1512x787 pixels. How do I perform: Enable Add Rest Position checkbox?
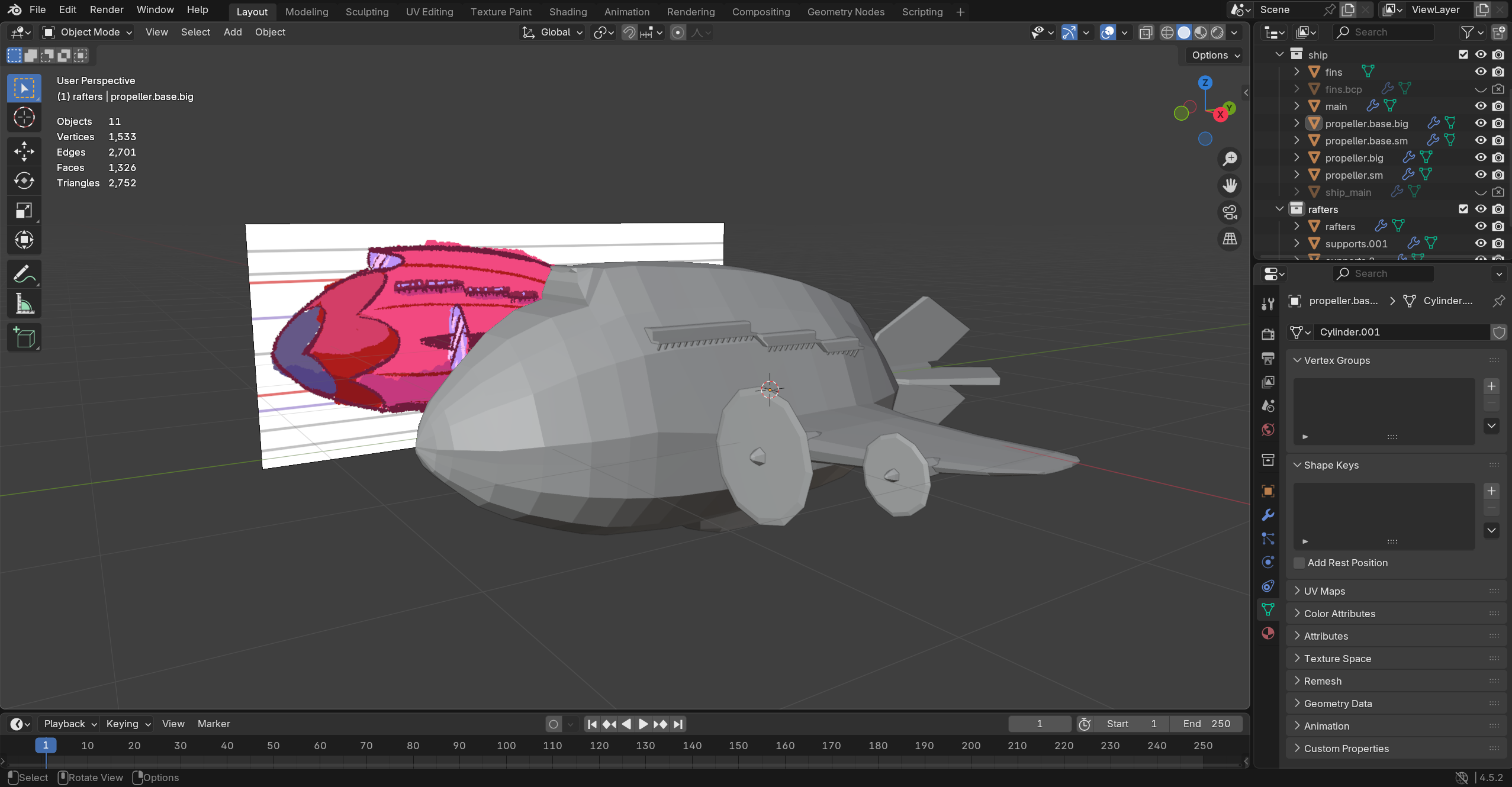point(1299,563)
